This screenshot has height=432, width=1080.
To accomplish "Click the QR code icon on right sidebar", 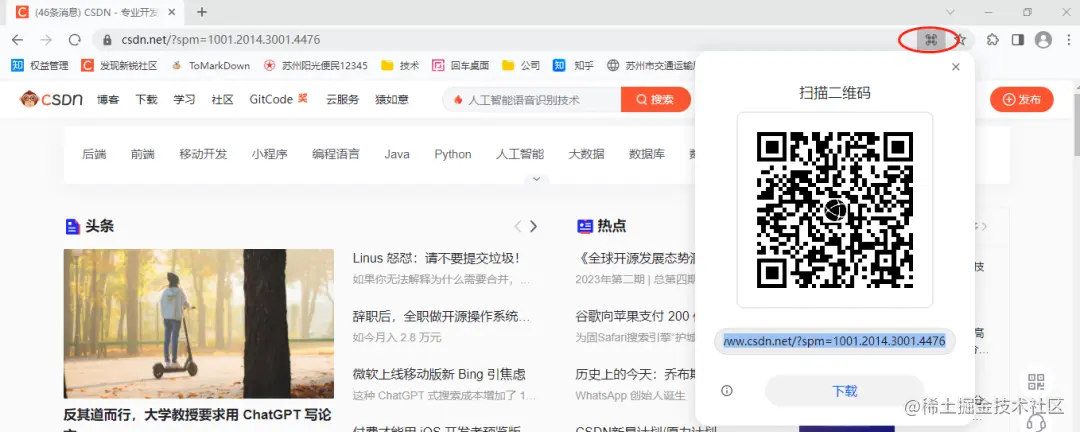I will coord(1036,382).
